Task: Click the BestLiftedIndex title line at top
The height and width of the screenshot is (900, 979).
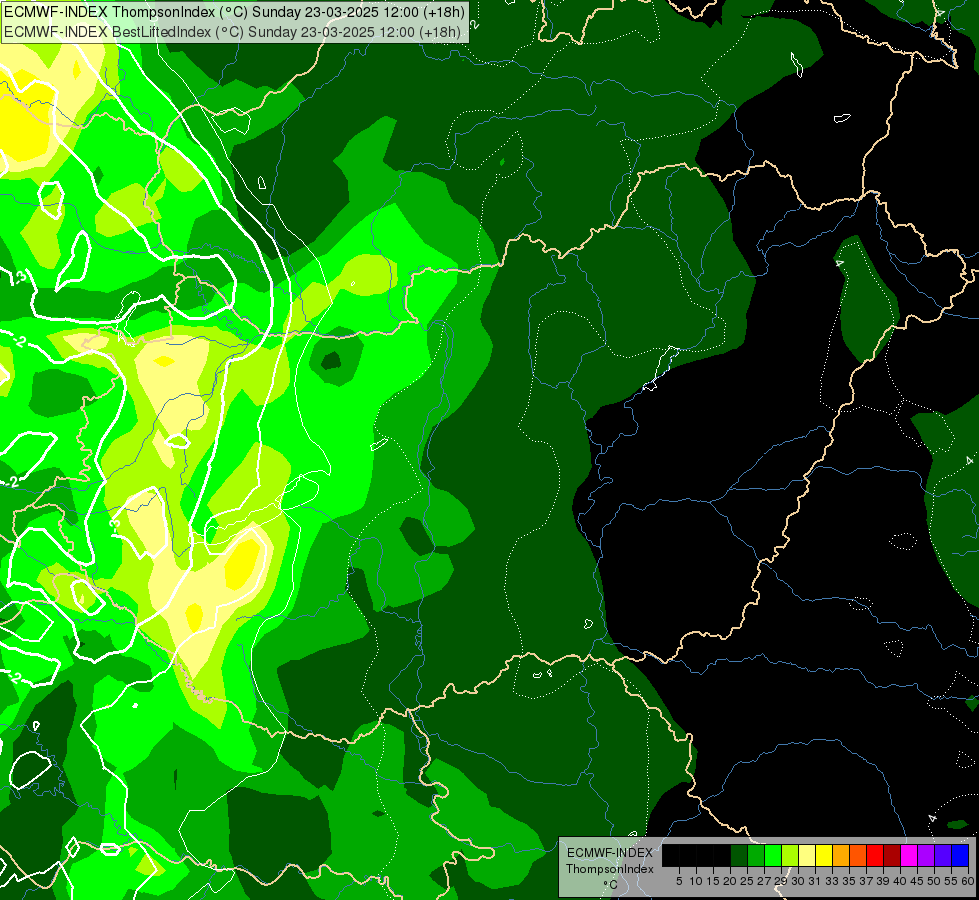Action: click(232, 32)
